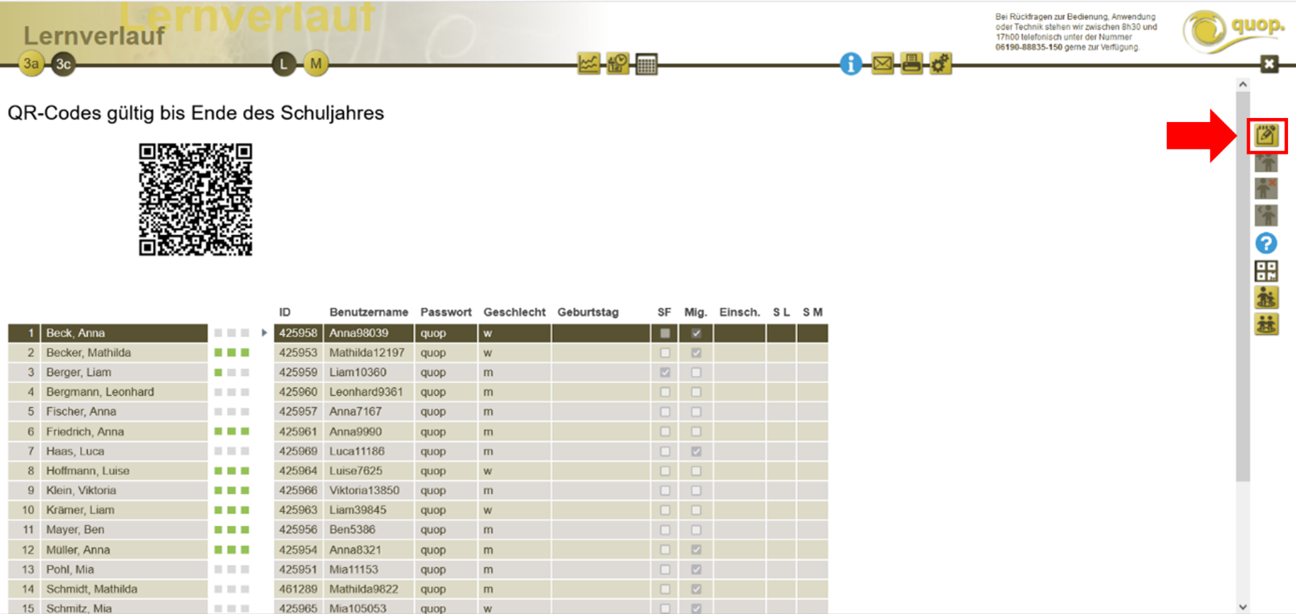Screen dimensions: 1296x614
Task: Toggle SF checkbox for Berger, Liam
Action: pos(665,372)
